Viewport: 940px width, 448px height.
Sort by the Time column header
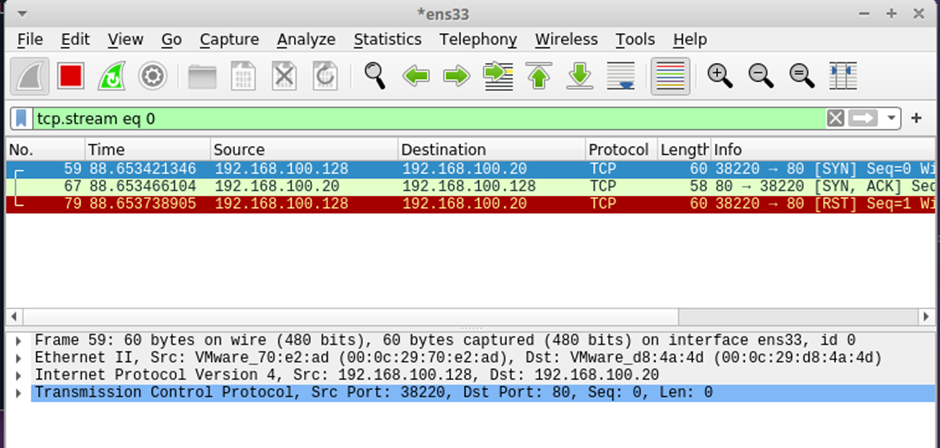click(148, 149)
